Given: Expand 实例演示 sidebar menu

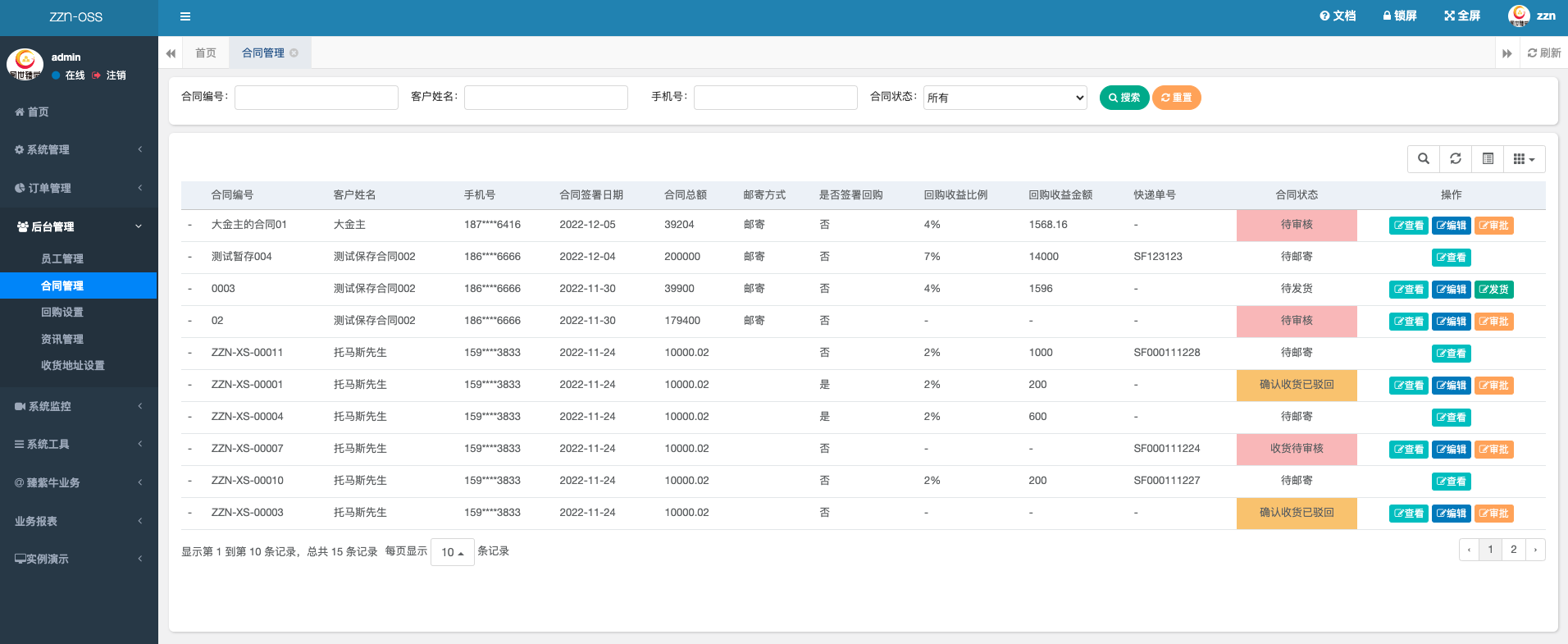Looking at the screenshot, I should click(79, 559).
